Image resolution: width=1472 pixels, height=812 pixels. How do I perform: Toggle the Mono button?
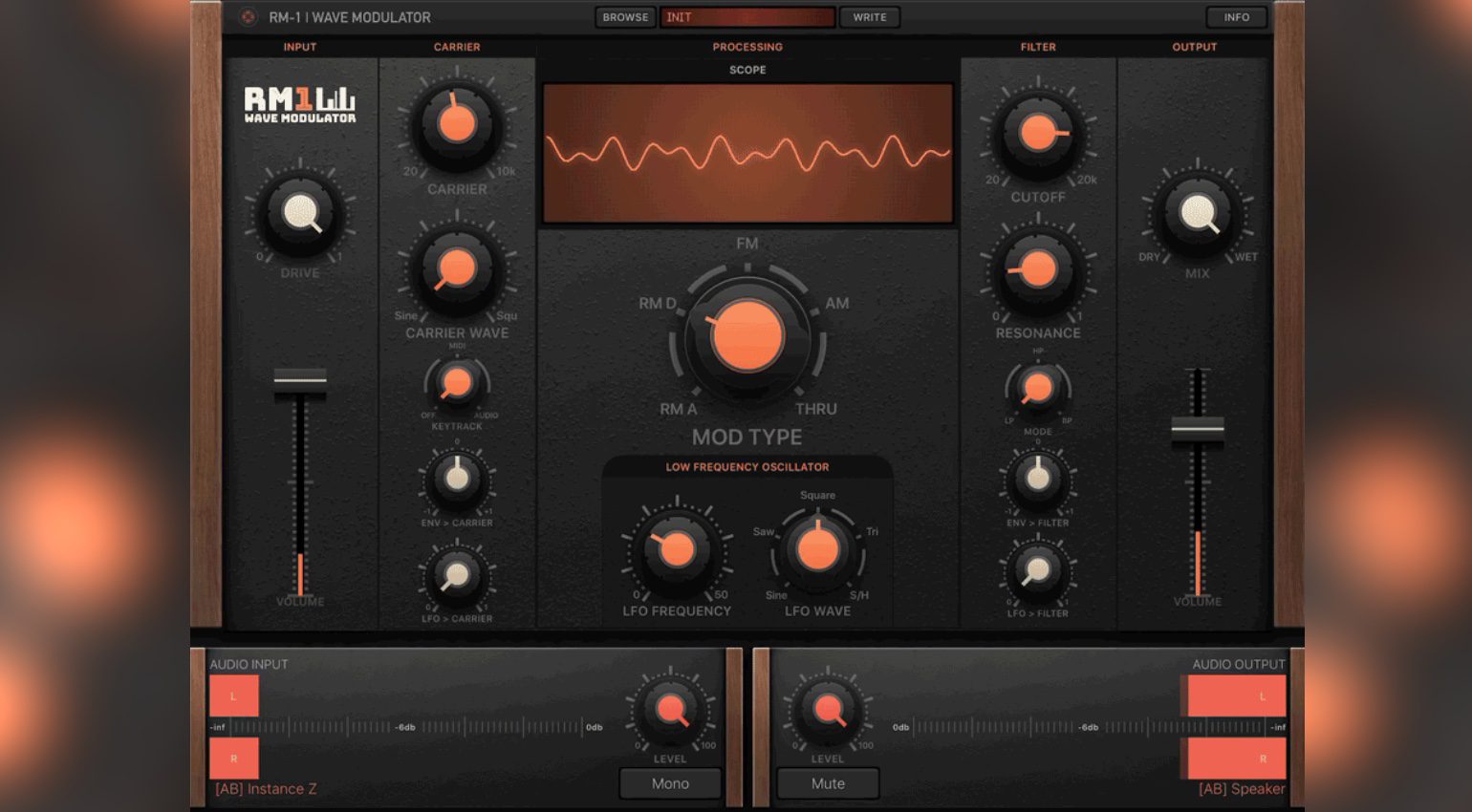point(670,783)
